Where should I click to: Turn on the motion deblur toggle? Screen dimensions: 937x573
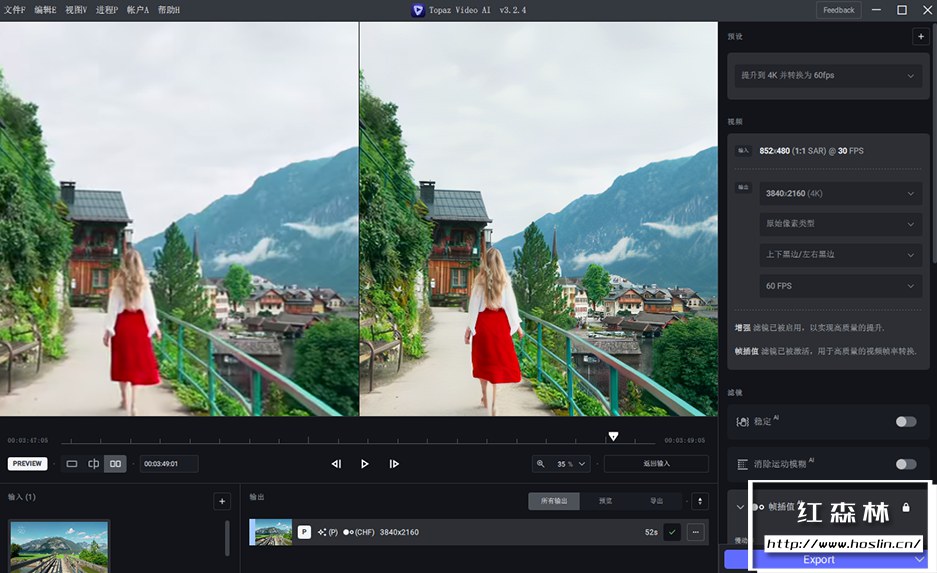905,464
